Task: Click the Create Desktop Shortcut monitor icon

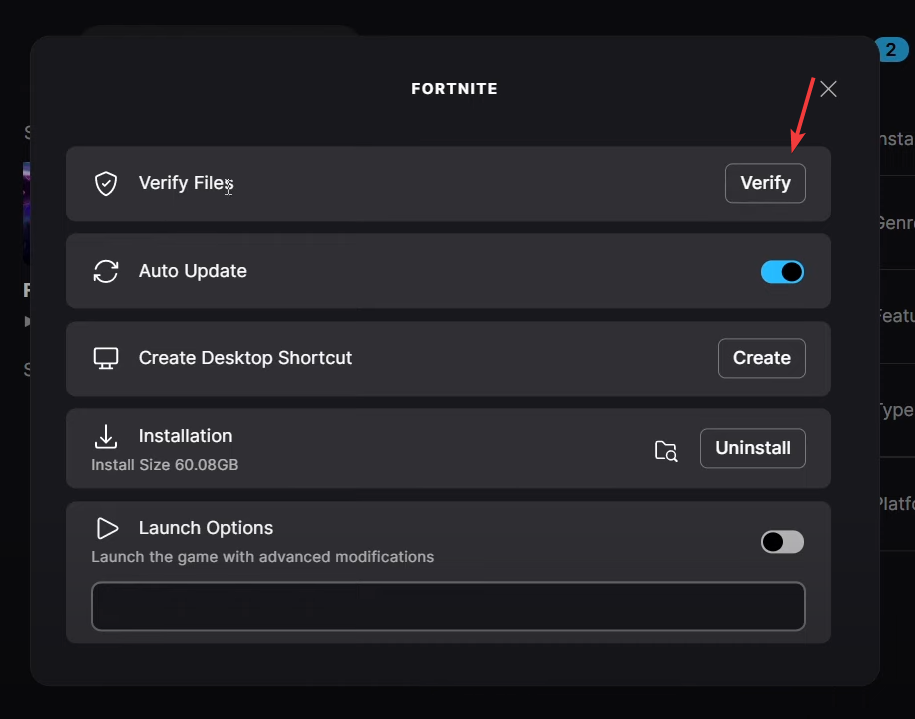Action: (x=106, y=358)
